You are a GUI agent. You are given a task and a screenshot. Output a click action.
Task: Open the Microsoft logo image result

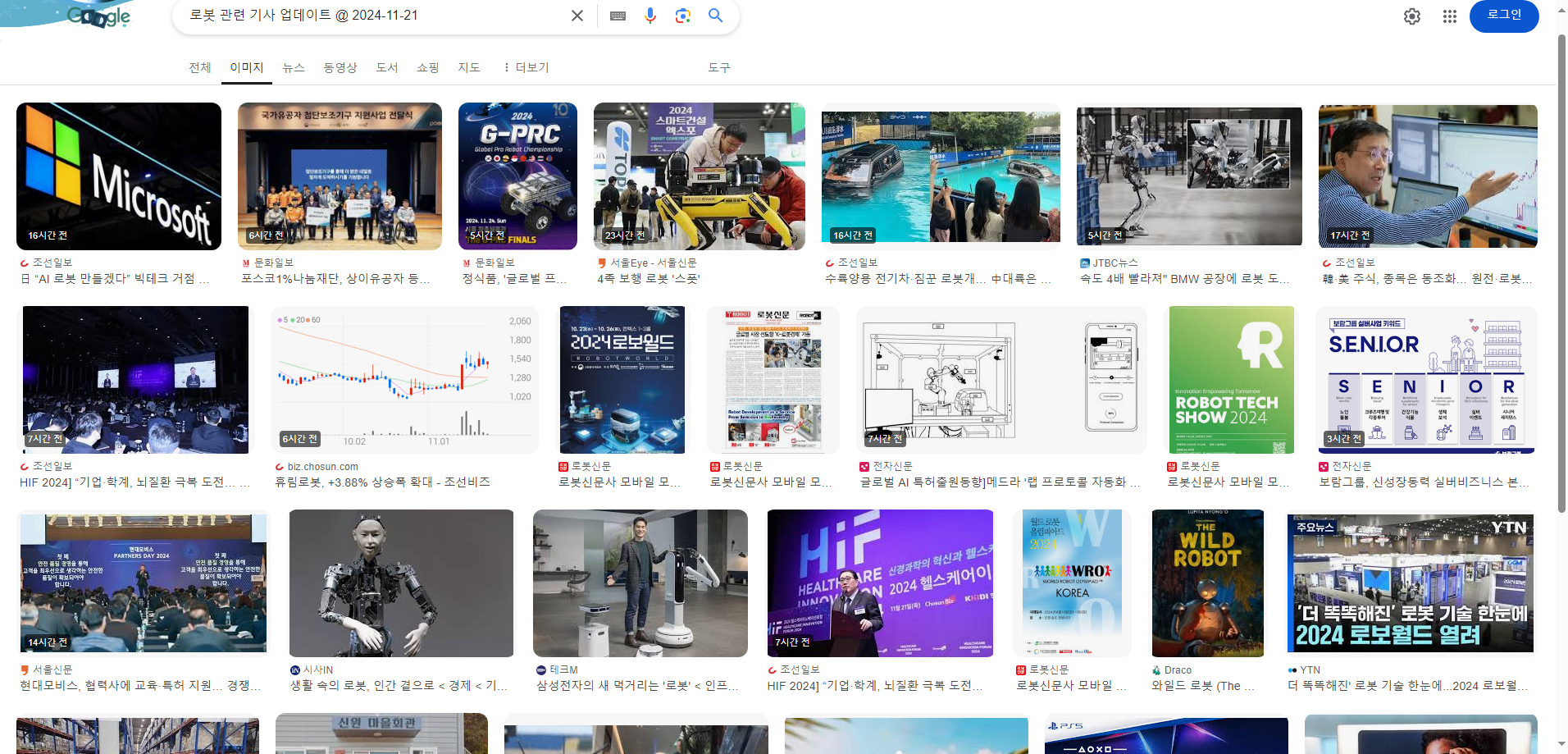click(x=119, y=176)
